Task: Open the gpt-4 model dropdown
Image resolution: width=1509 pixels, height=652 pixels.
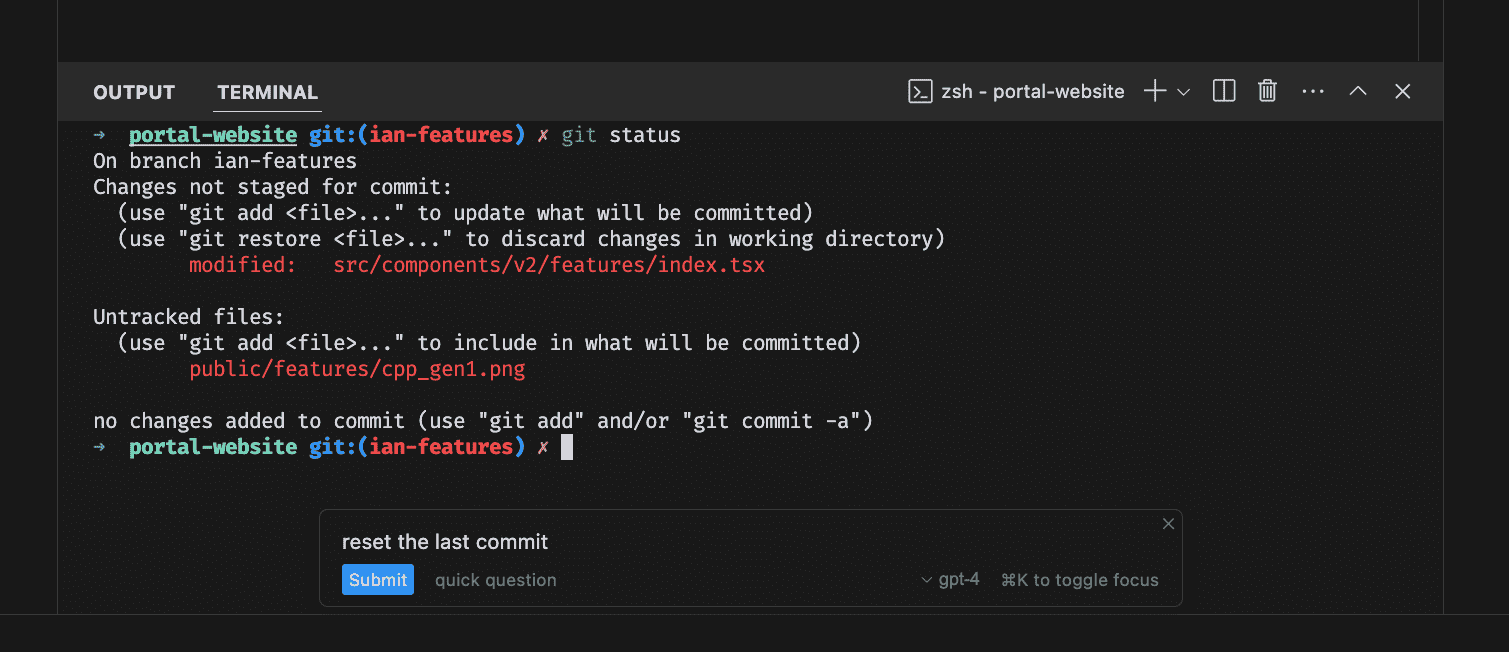Action: click(x=950, y=580)
